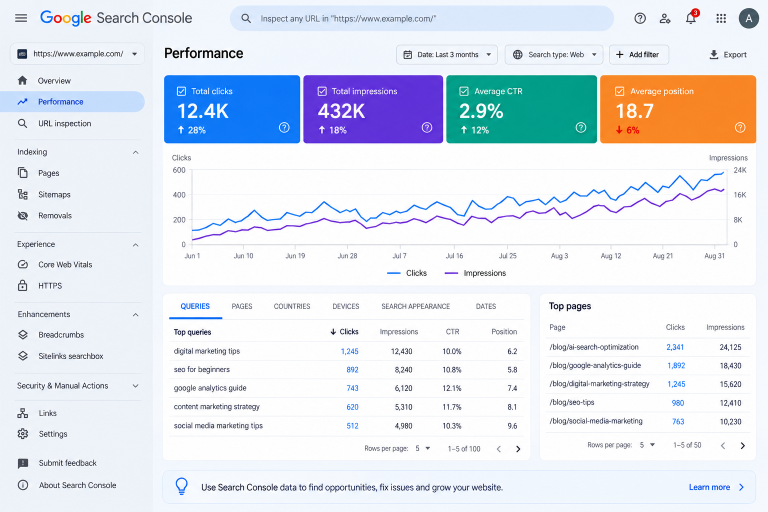Open the property selector https://www.example.com/
The image size is (768, 512).
click(77, 54)
